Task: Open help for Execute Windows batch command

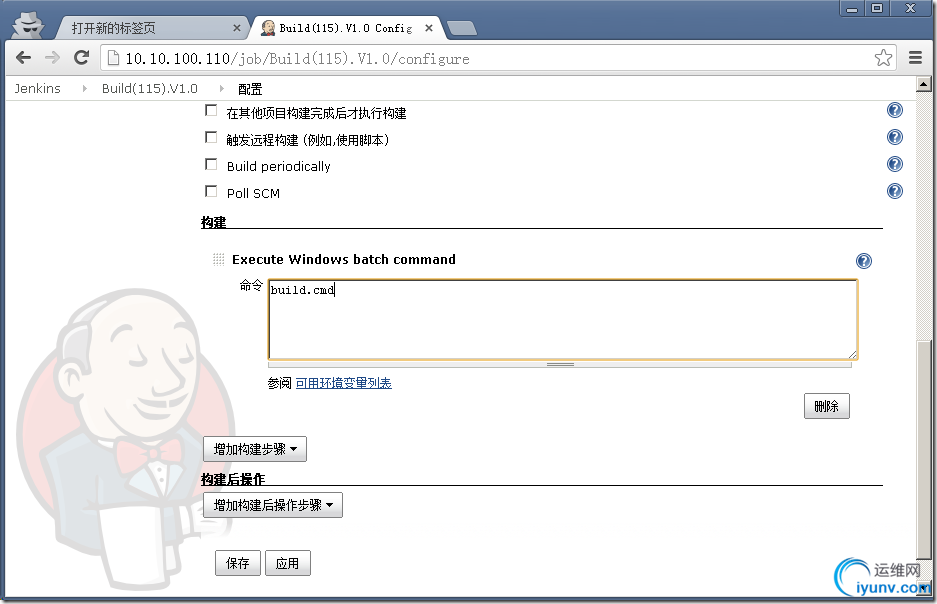Action: tap(863, 261)
